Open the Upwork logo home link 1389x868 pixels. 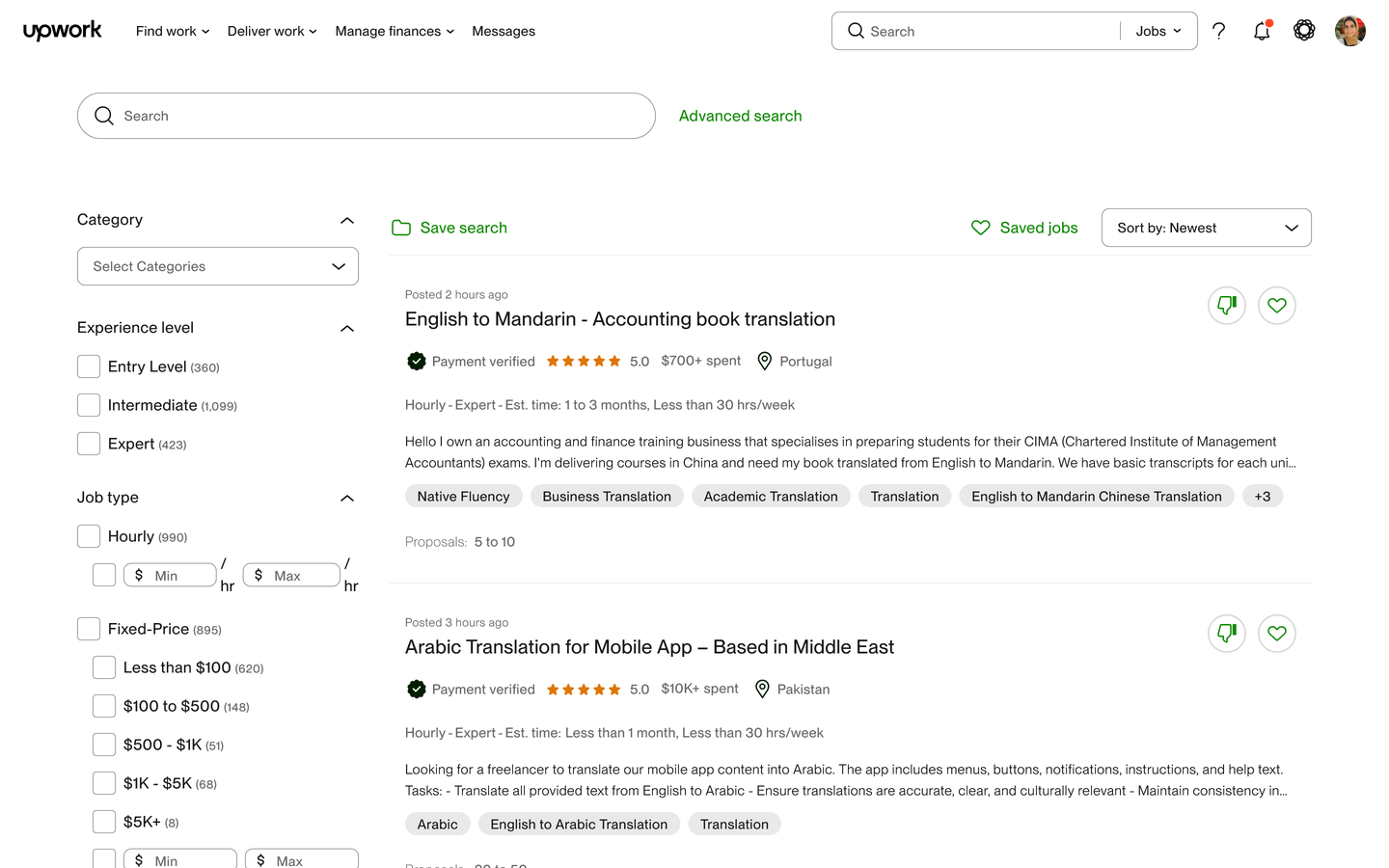coord(63,31)
